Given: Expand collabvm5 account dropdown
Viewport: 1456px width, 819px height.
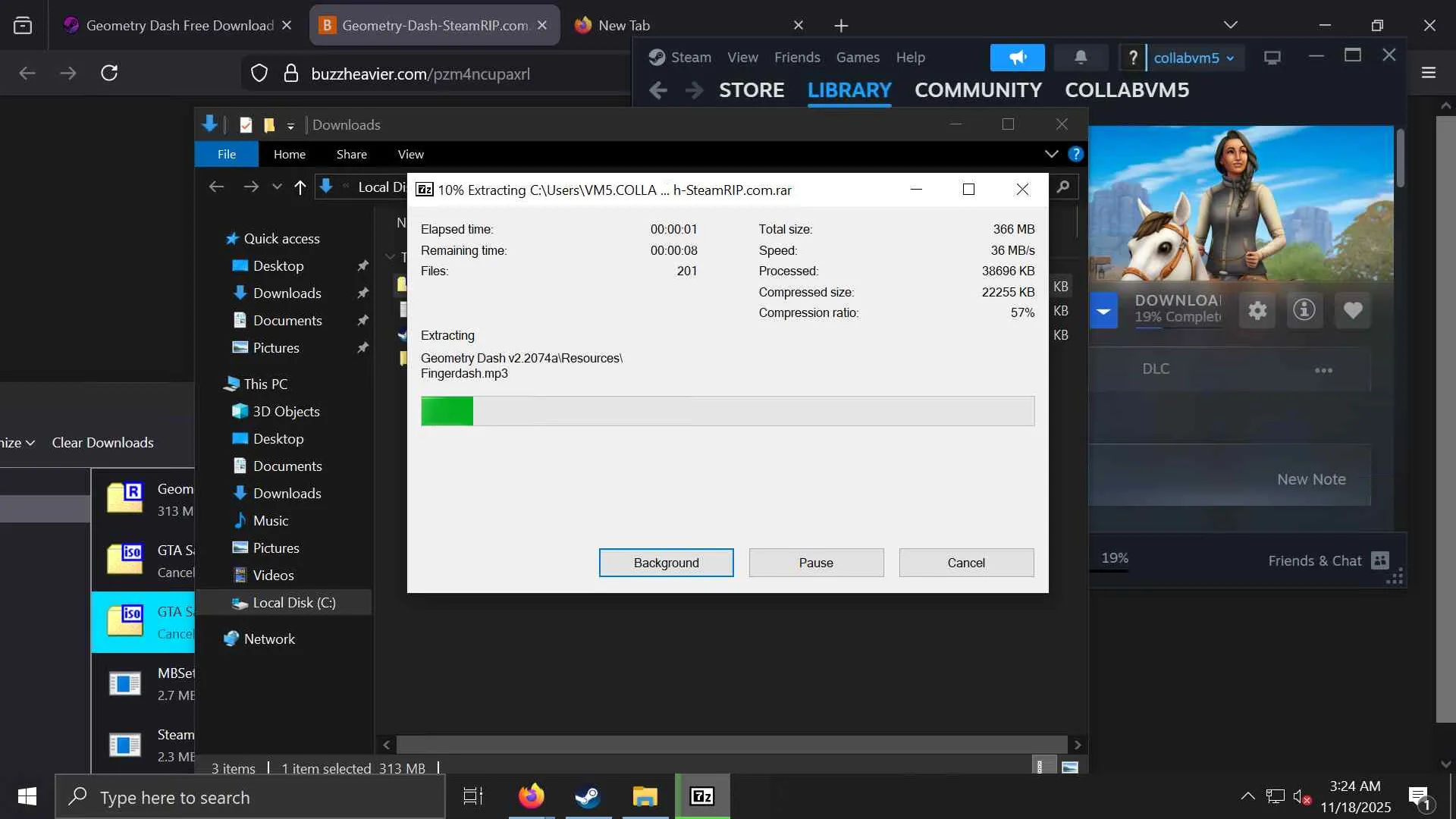Looking at the screenshot, I should pyautogui.click(x=1194, y=58).
